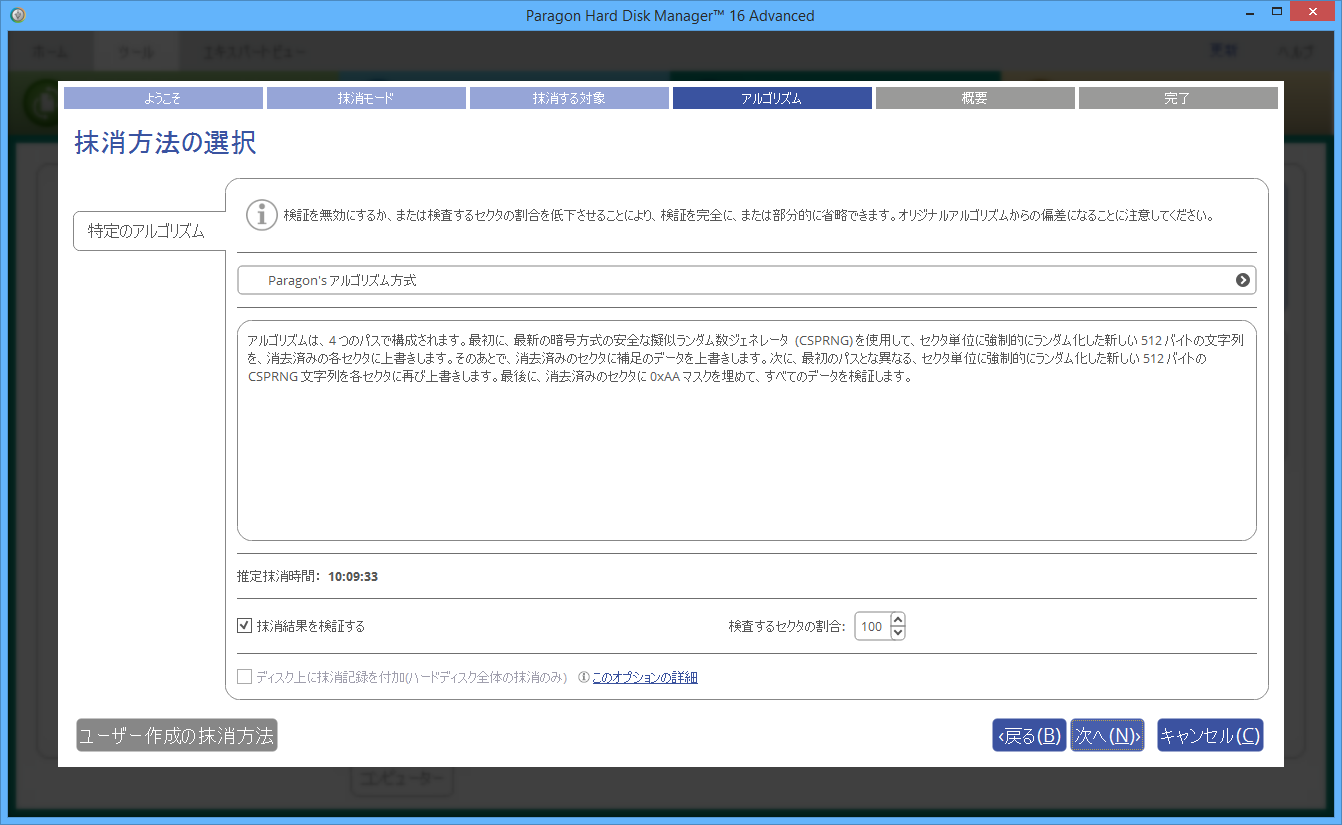Click the small info icon before the details link

pyautogui.click(x=584, y=677)
